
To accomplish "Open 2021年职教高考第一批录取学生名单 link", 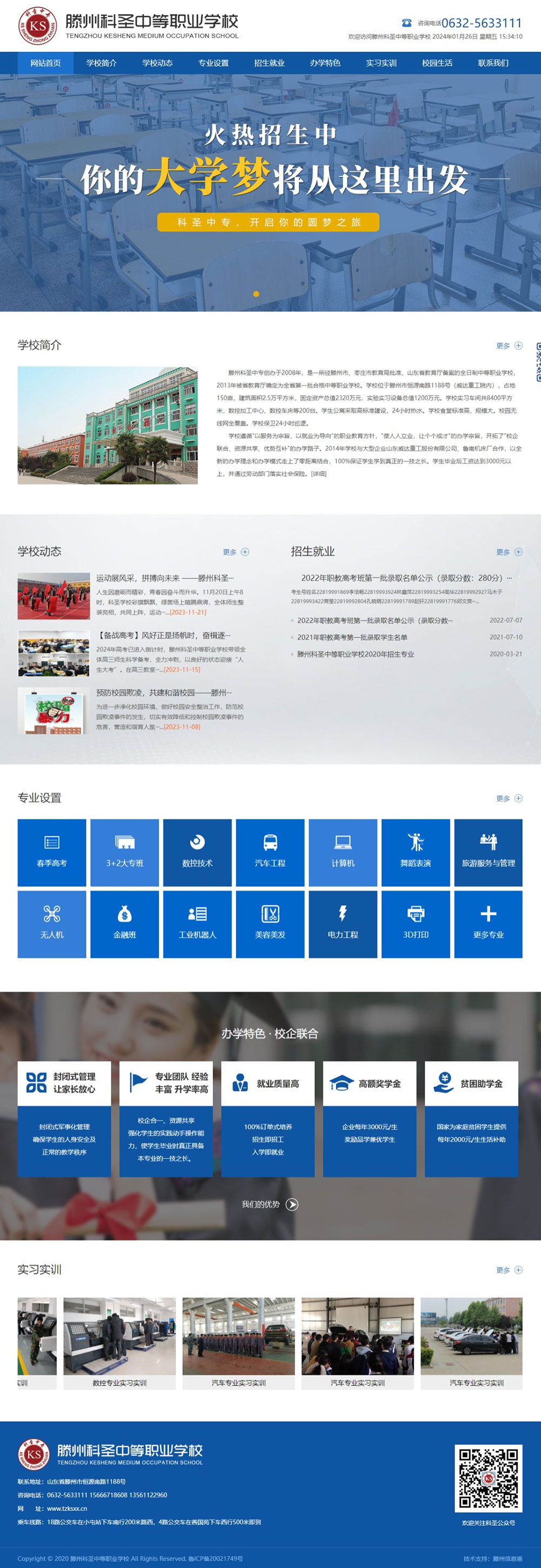I will click(352, 637).
